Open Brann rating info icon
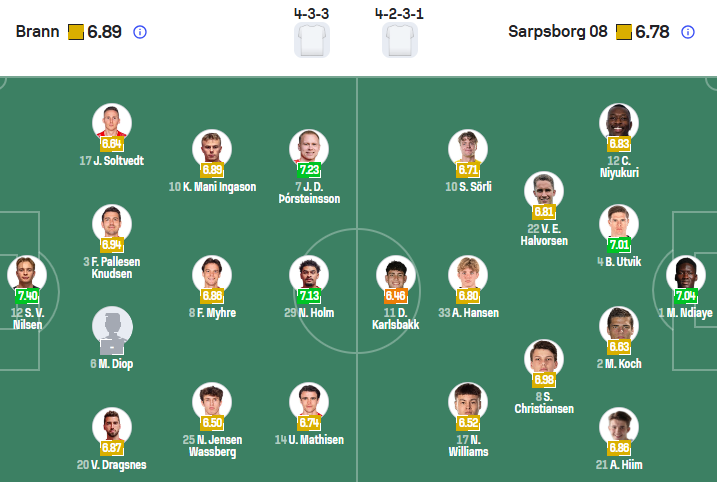 (x=140, y=32)
